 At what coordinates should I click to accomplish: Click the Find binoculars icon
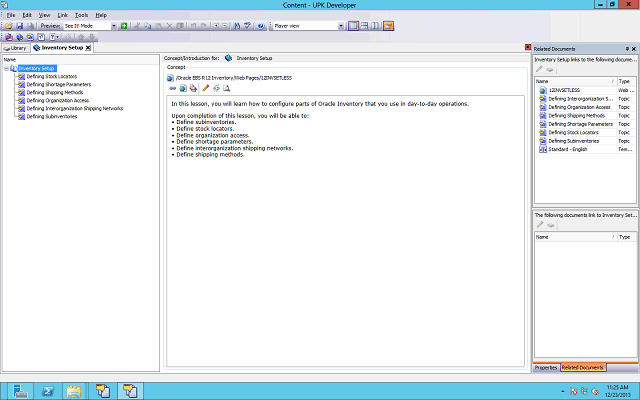(236, 26)
